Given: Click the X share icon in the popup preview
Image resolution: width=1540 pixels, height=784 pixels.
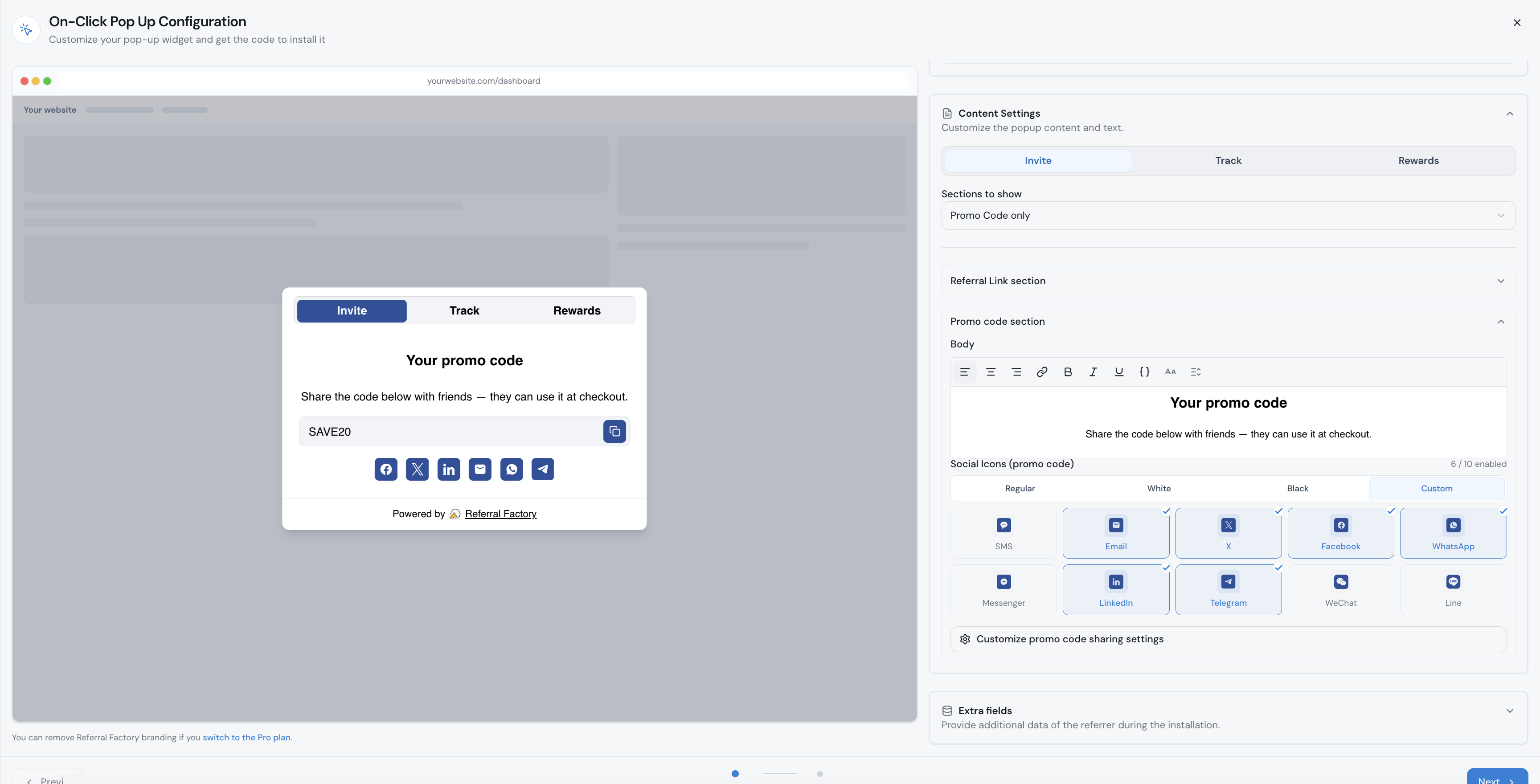Looking at the screenshot, I should [417, 469].
